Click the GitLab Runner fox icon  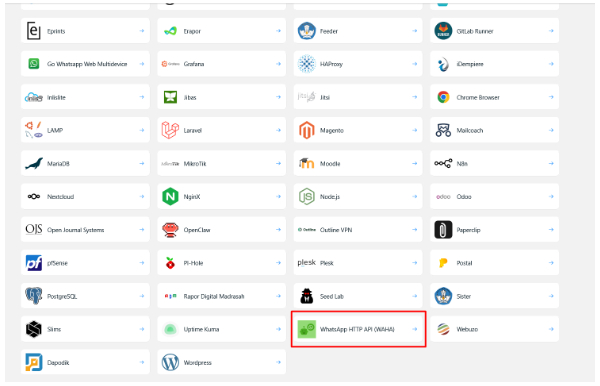tap(443, 31)
